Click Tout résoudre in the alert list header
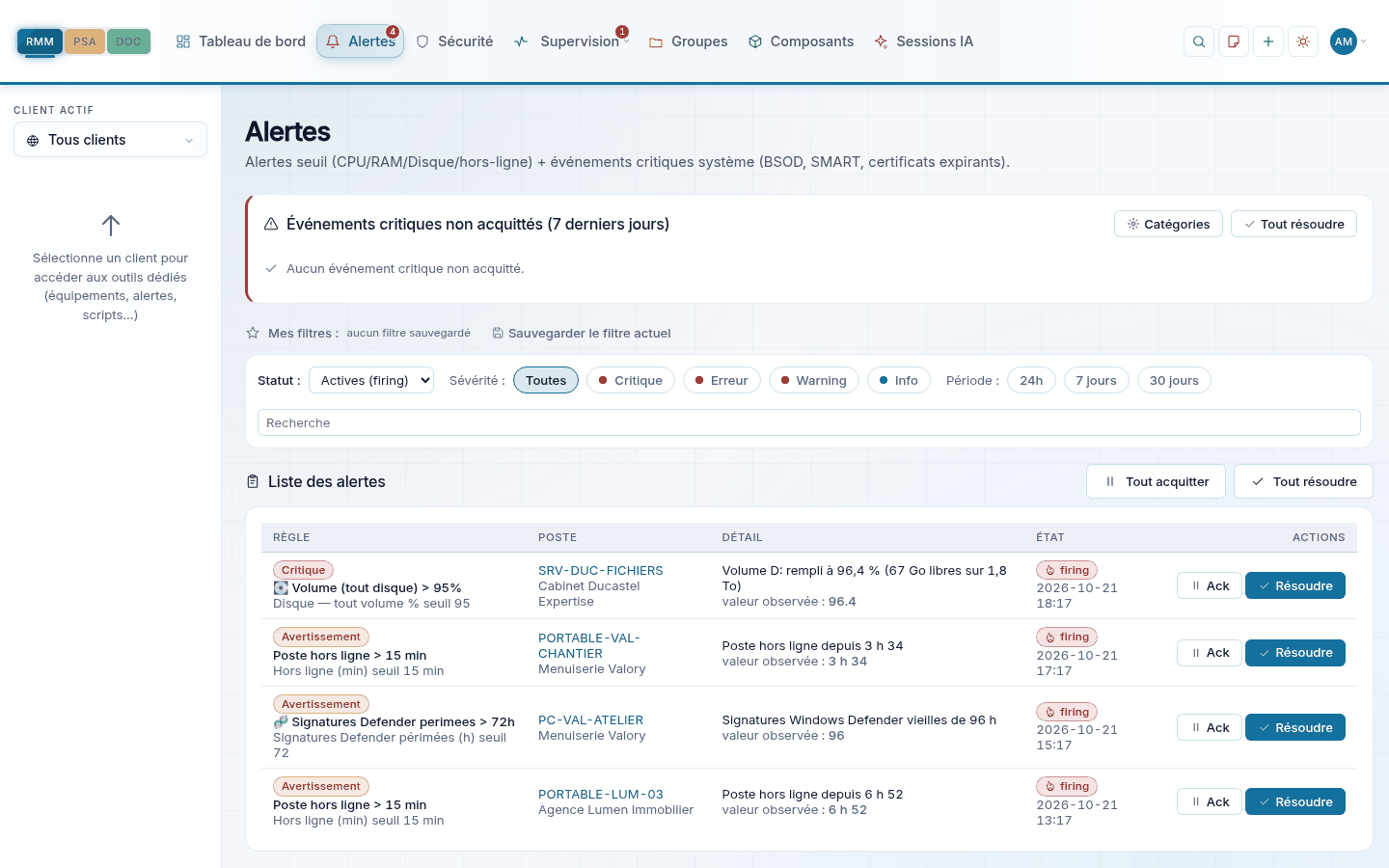 coord(1303,481)
